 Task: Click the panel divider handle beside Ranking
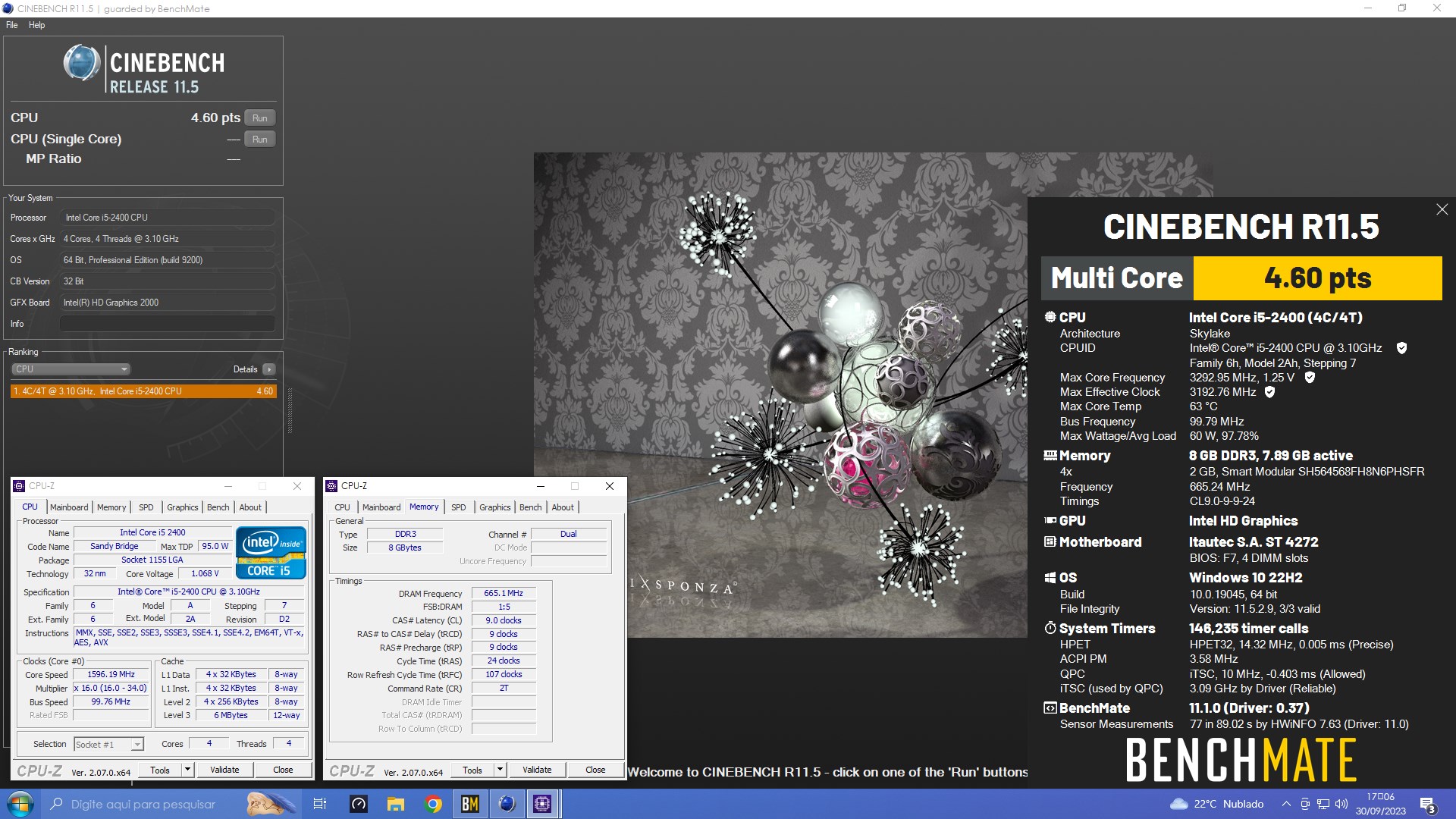[290, 410]
